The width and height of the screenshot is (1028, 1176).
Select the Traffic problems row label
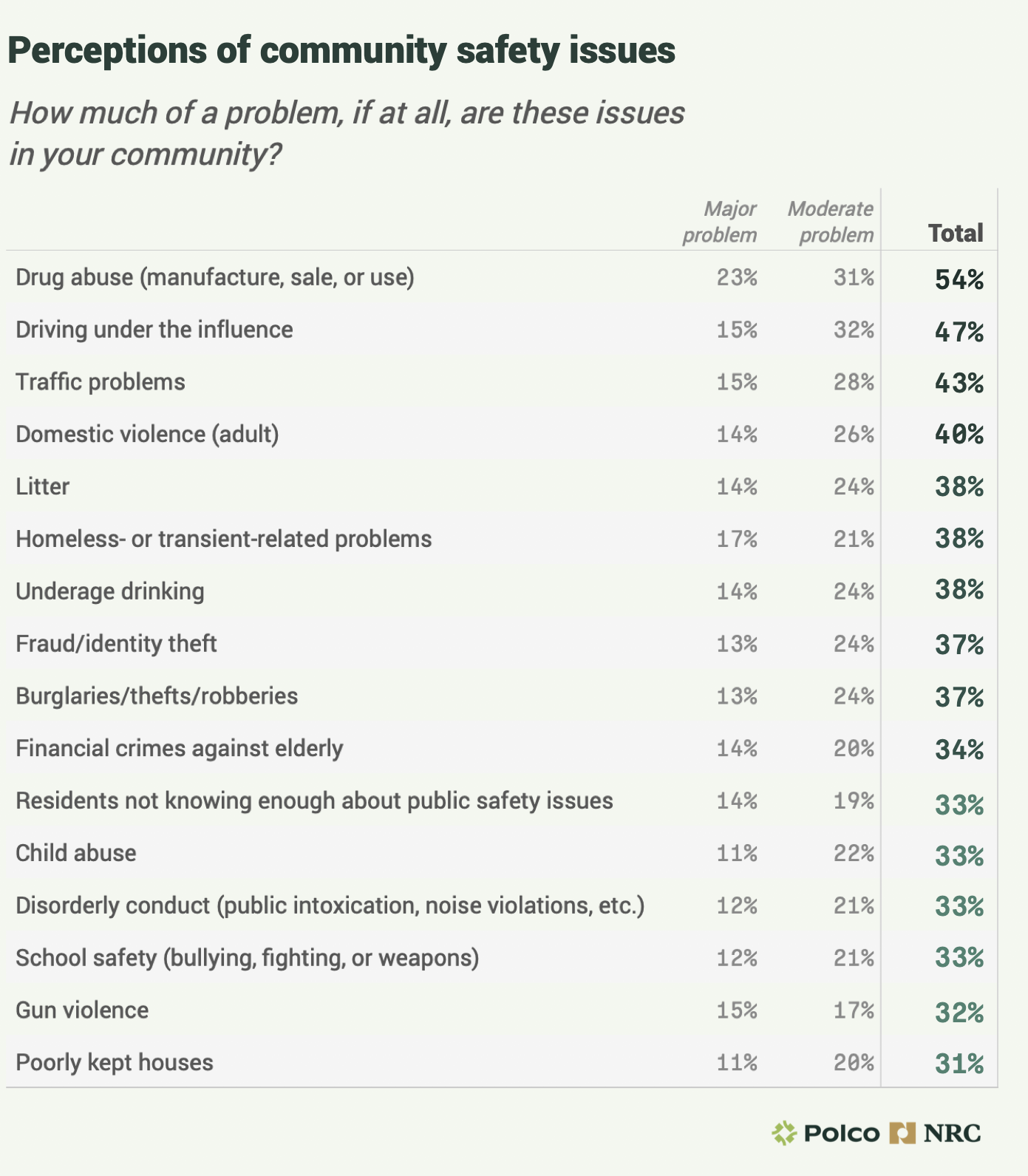[101, 382]
